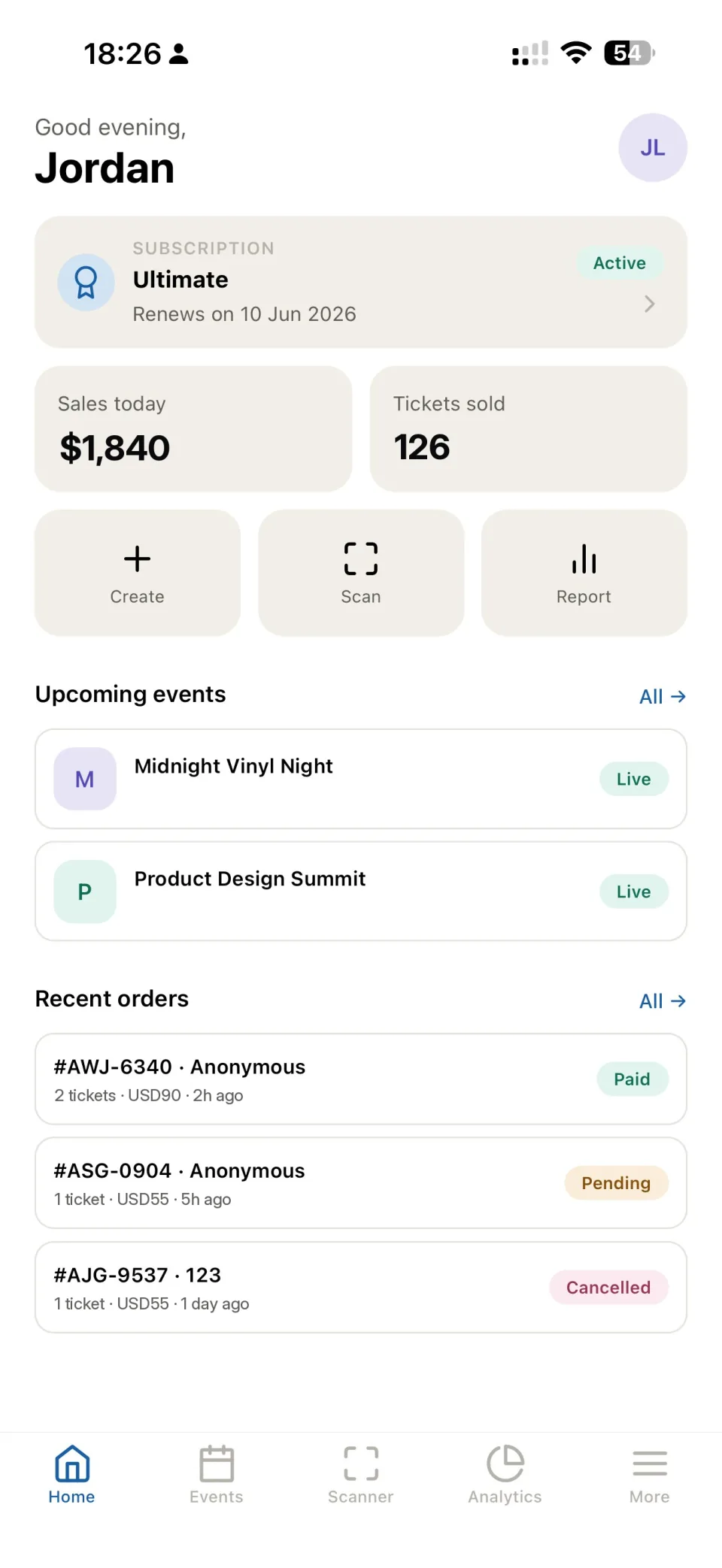Open the Midnight Vinyl Night event
This screenshot has width=722, height=1568.
tap(361, 779)
